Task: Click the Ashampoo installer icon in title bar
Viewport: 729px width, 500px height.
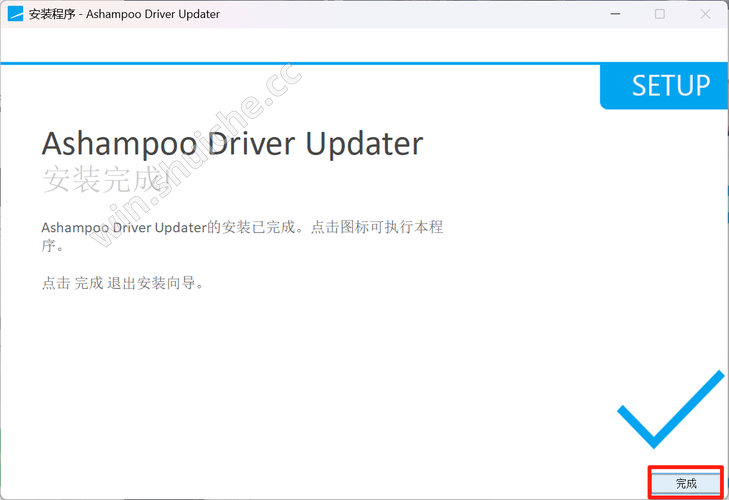Action: (x=15, y=14)
